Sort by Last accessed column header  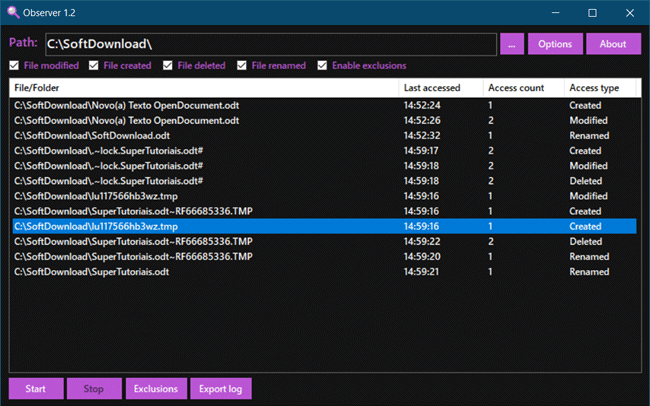[x=440, y=88]
